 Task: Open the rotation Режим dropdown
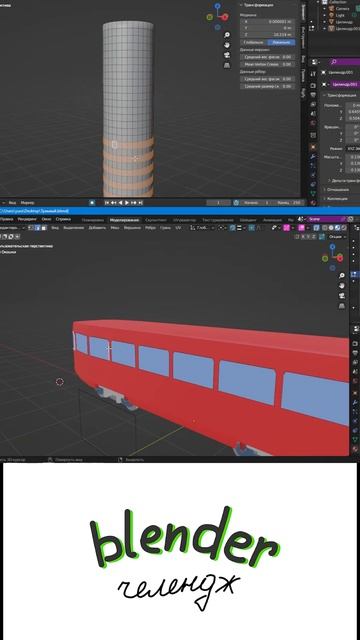coord(353,149)
